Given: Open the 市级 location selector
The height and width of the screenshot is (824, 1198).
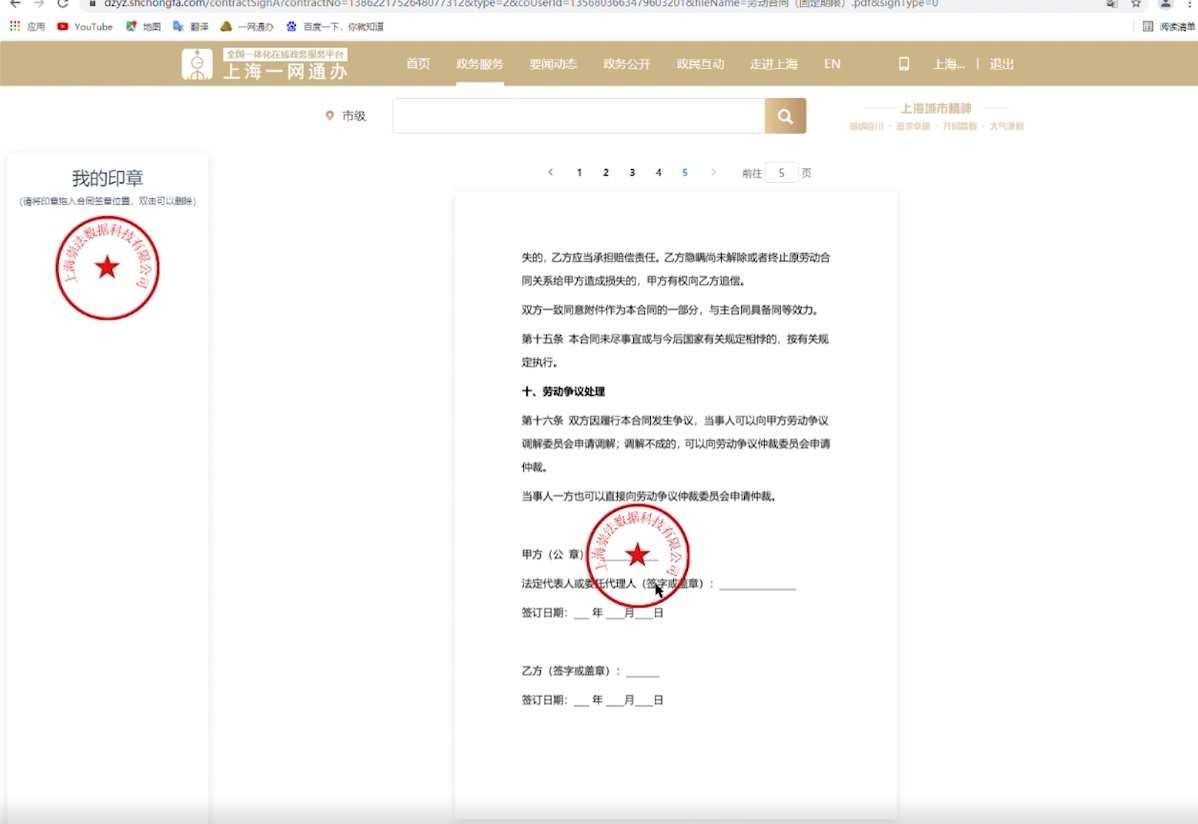Looking at the screenshot, I should coord(346,116).
